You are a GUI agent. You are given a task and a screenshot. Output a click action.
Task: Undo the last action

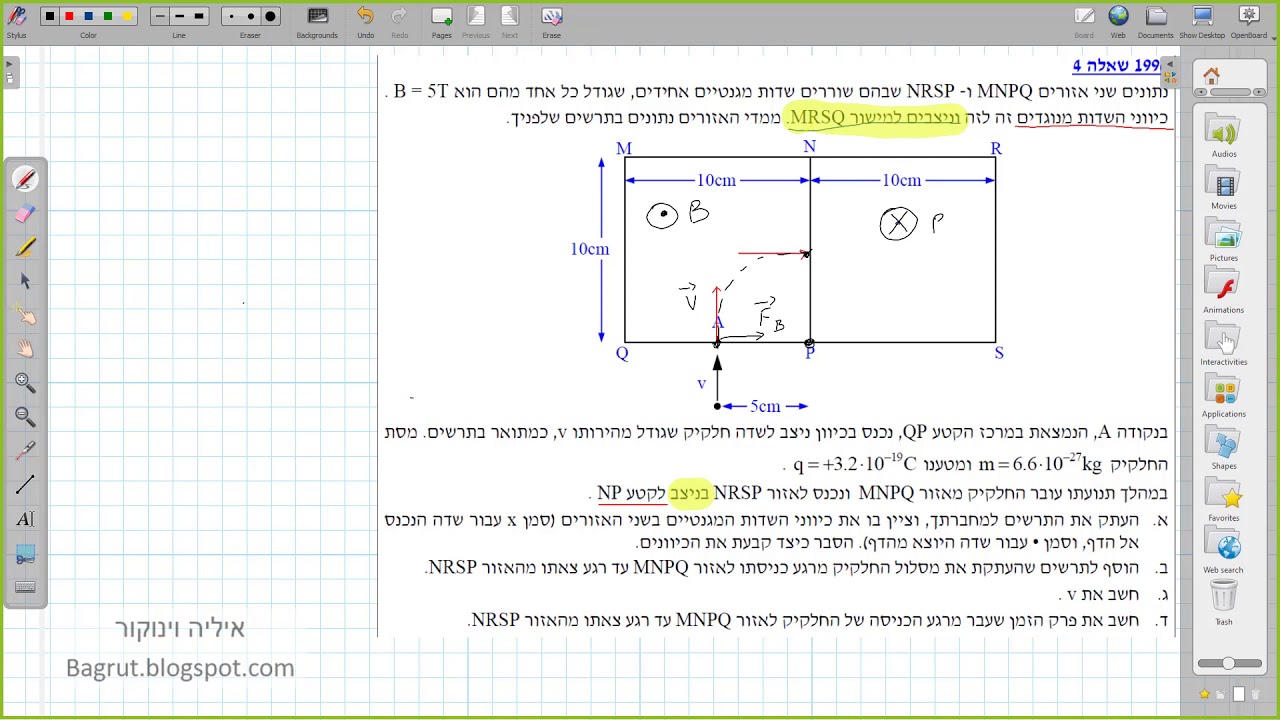365,21
